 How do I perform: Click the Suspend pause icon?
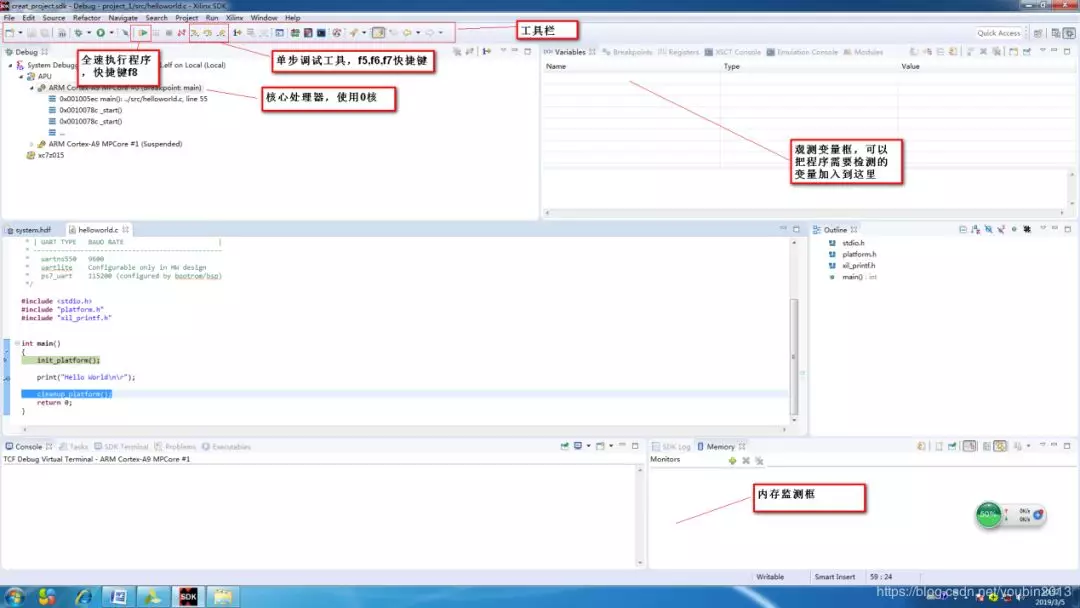pos(156,32)
